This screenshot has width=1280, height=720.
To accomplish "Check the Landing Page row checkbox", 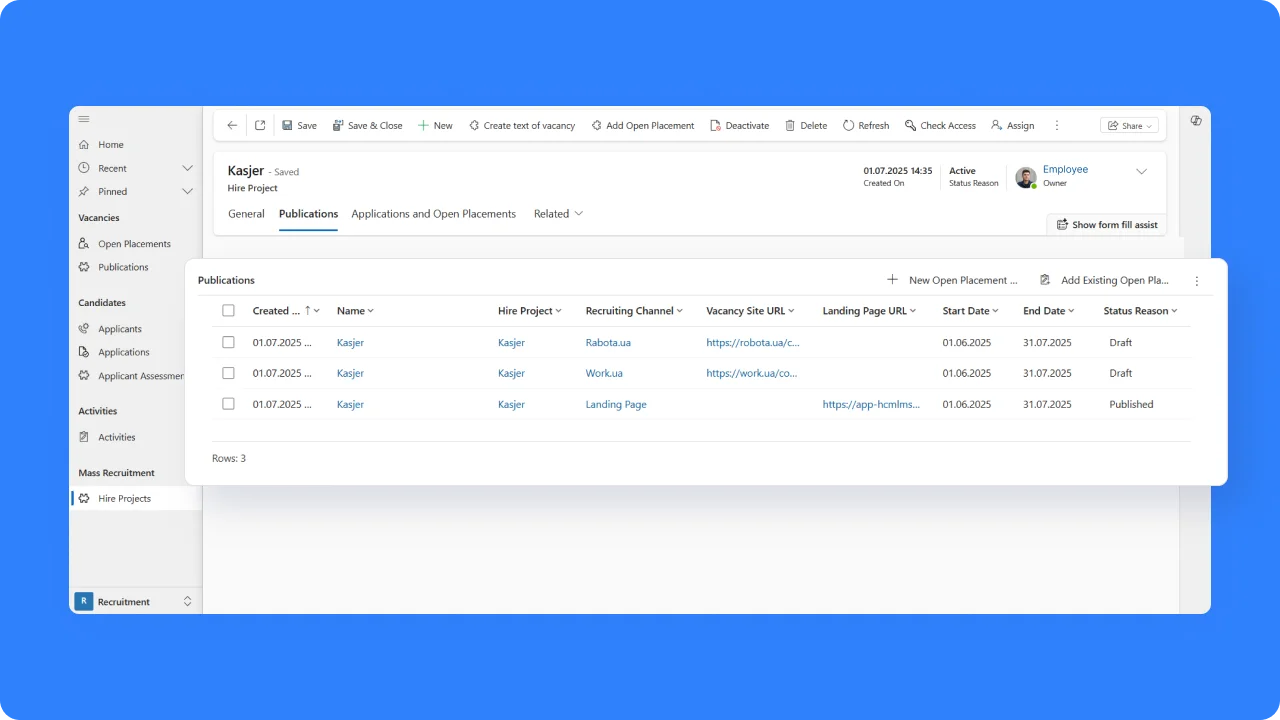I will coord(228,404).
